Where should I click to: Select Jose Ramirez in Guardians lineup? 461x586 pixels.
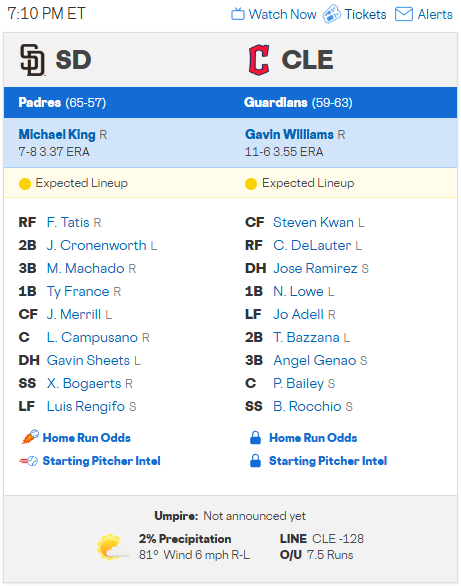click(x=315, y=268)
